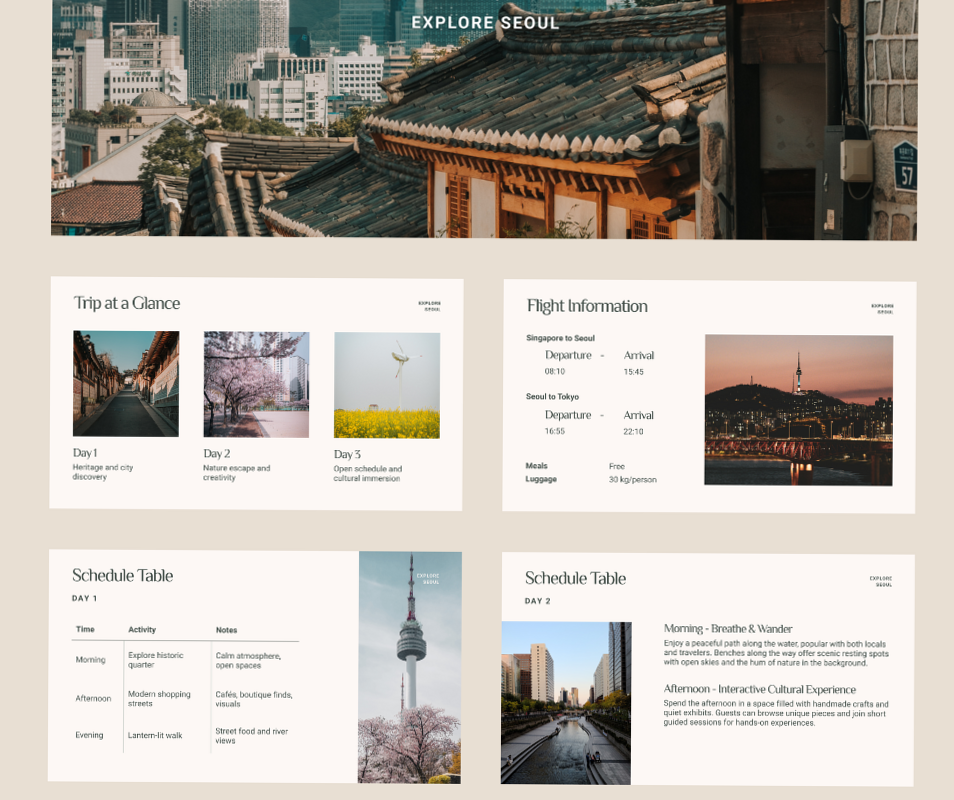The image size is (954, 800).
Task: Click the Trip at a Glance heading
Action: (x=125, y=303)
